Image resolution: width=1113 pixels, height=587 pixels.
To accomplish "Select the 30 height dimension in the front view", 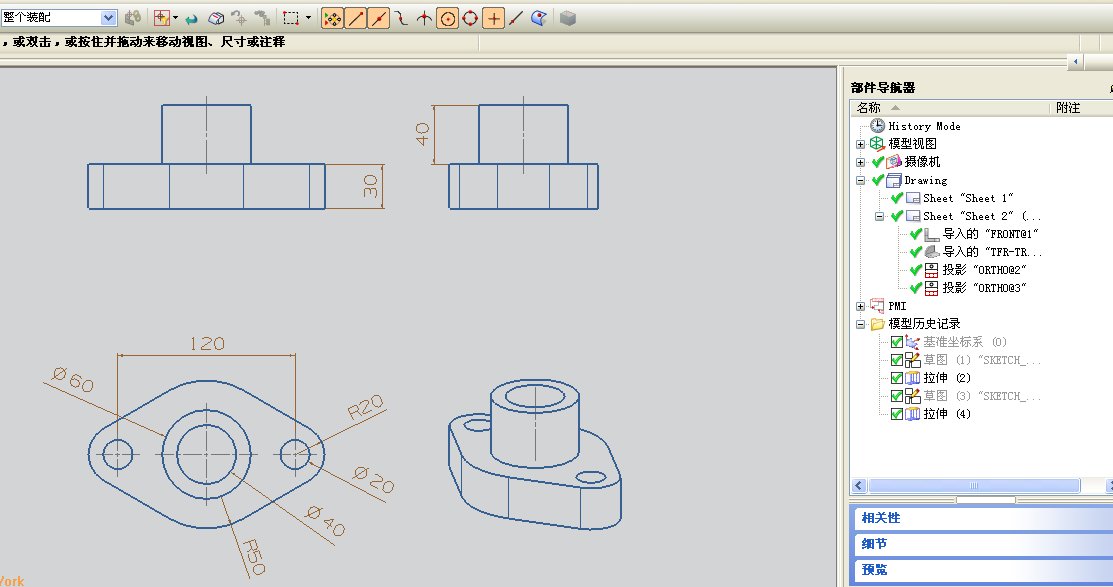I will click(x=370, y=187).
